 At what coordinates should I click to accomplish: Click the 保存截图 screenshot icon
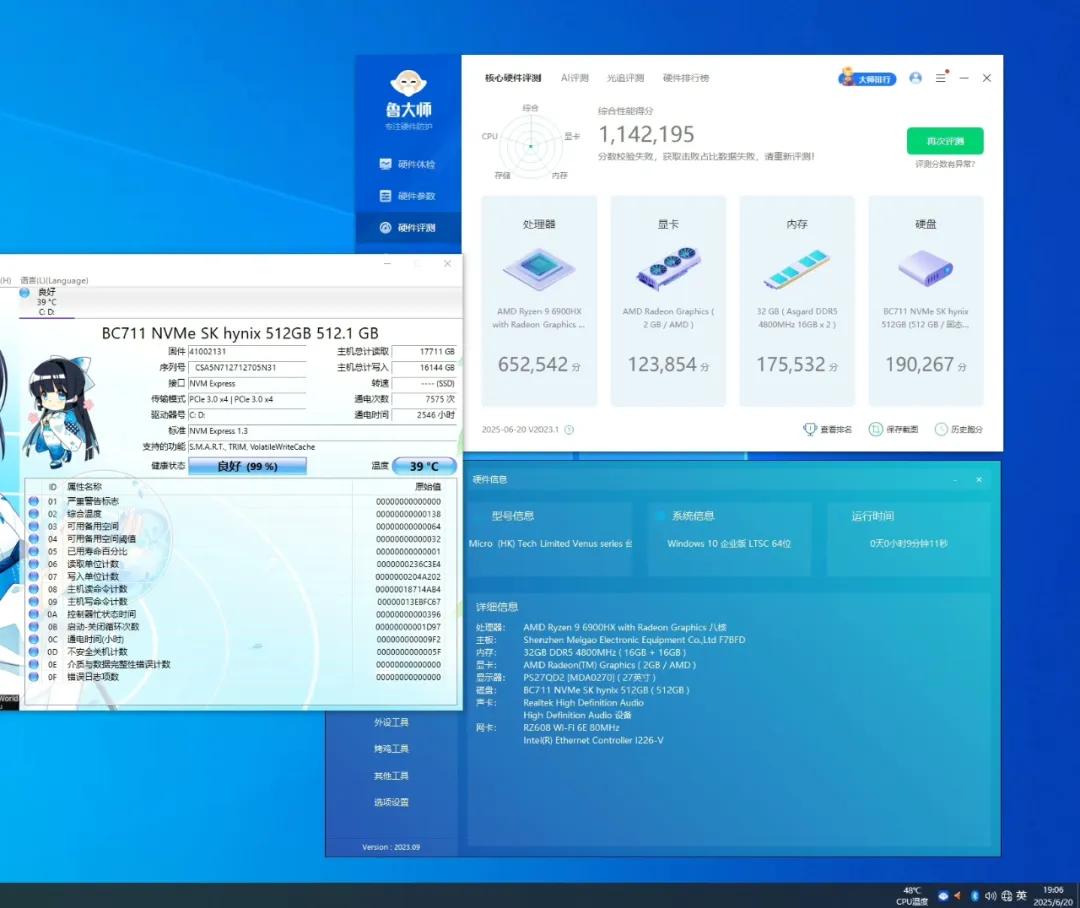tap(875, 429)
